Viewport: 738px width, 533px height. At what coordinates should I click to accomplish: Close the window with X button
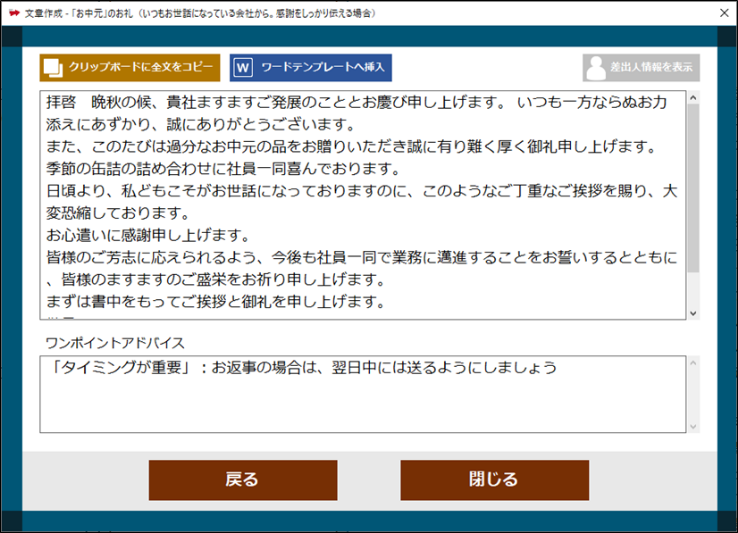click(x=724, y=13)
